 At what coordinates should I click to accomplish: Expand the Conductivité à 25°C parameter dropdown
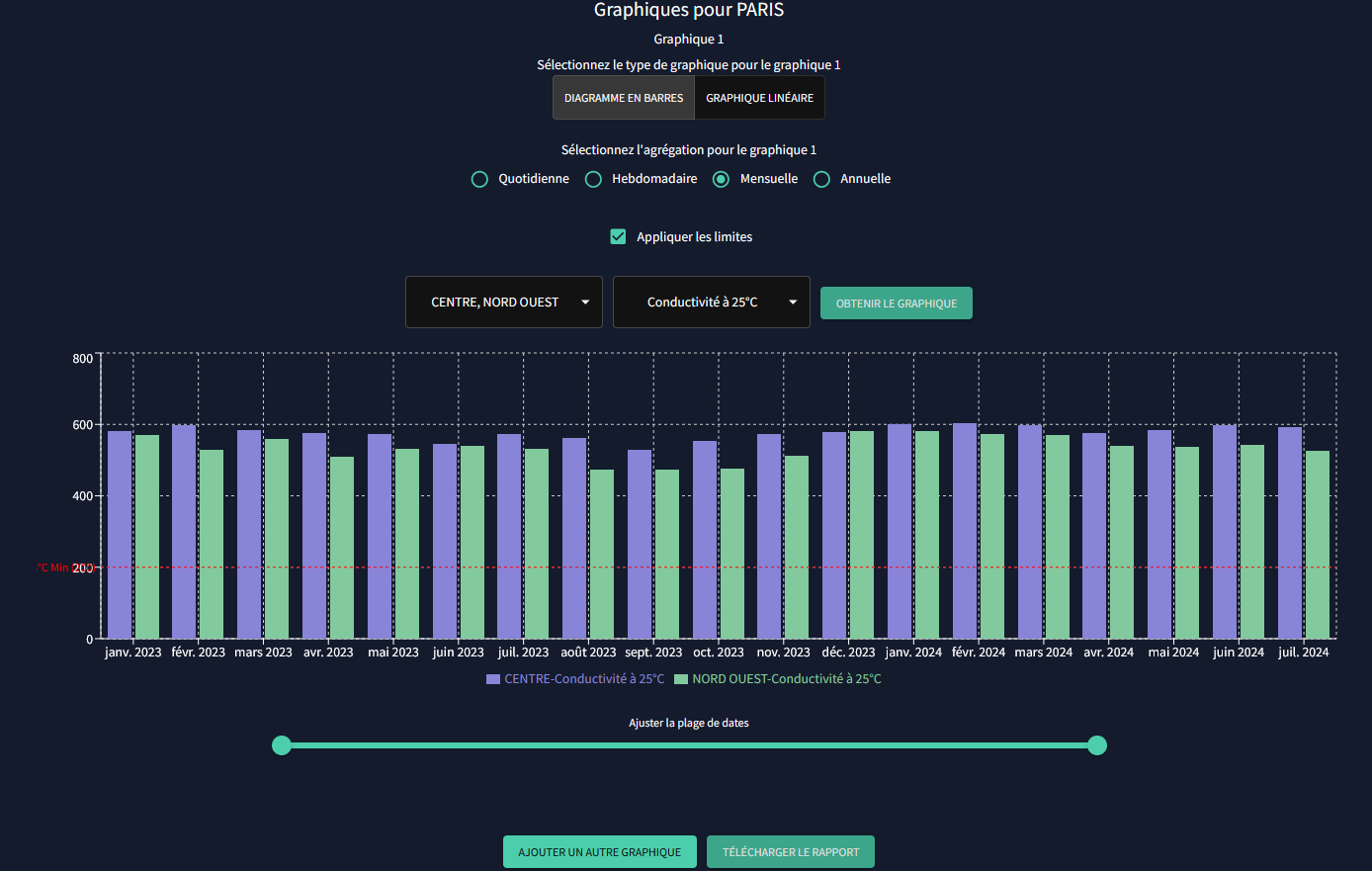[711, 303]
